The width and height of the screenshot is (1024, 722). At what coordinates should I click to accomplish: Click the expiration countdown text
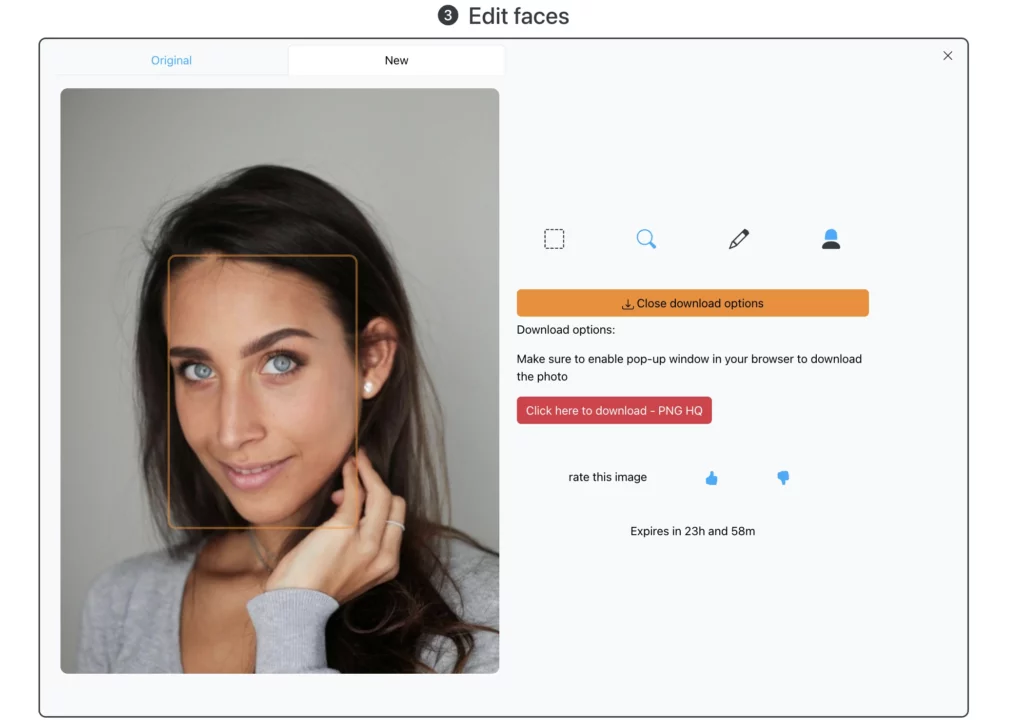coord(692,531)
